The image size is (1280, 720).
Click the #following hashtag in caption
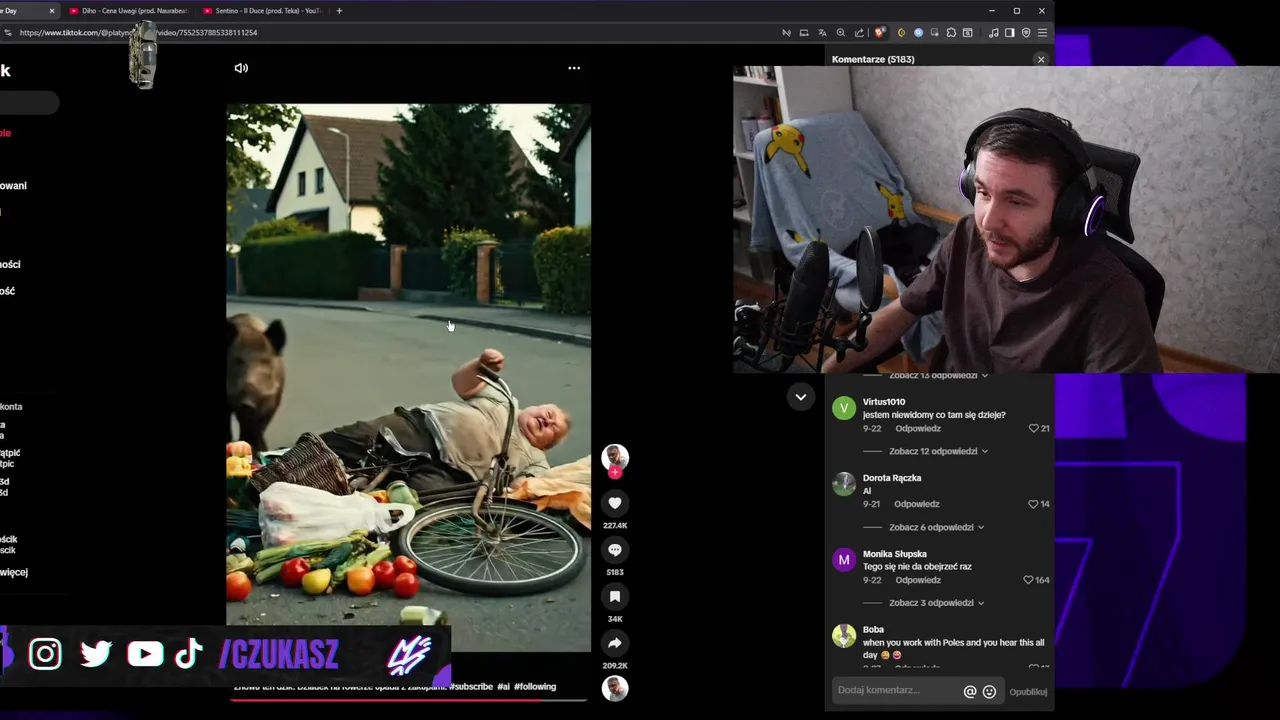(535, 687)
